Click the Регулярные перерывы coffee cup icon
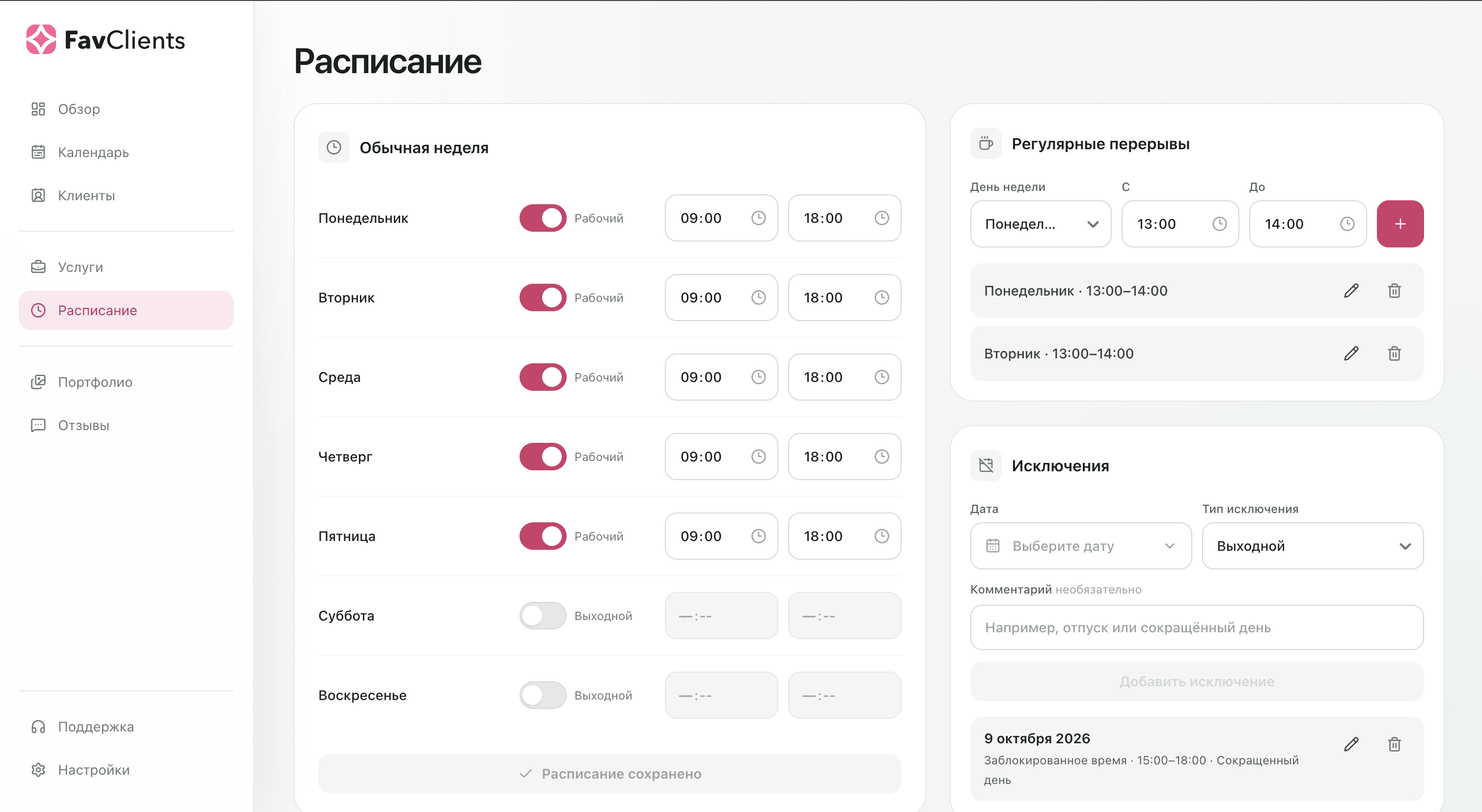 tap(986, 143)
